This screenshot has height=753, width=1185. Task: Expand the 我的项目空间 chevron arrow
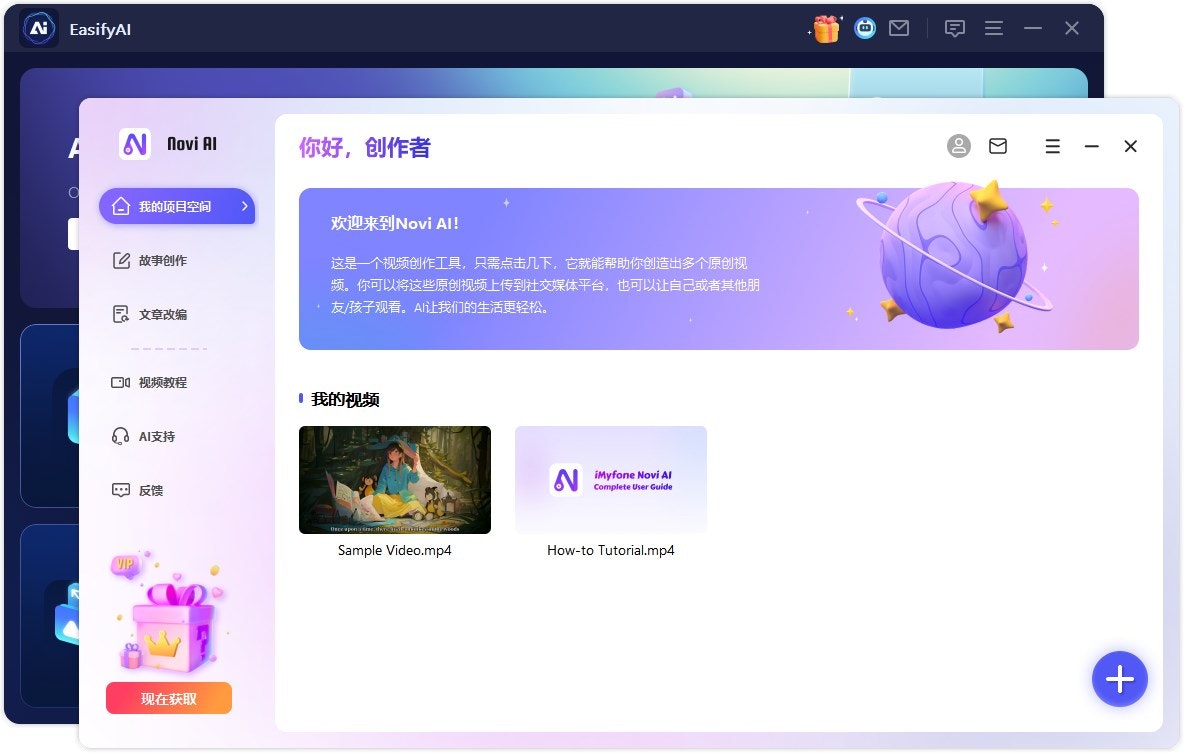click(x=244, y=206)
